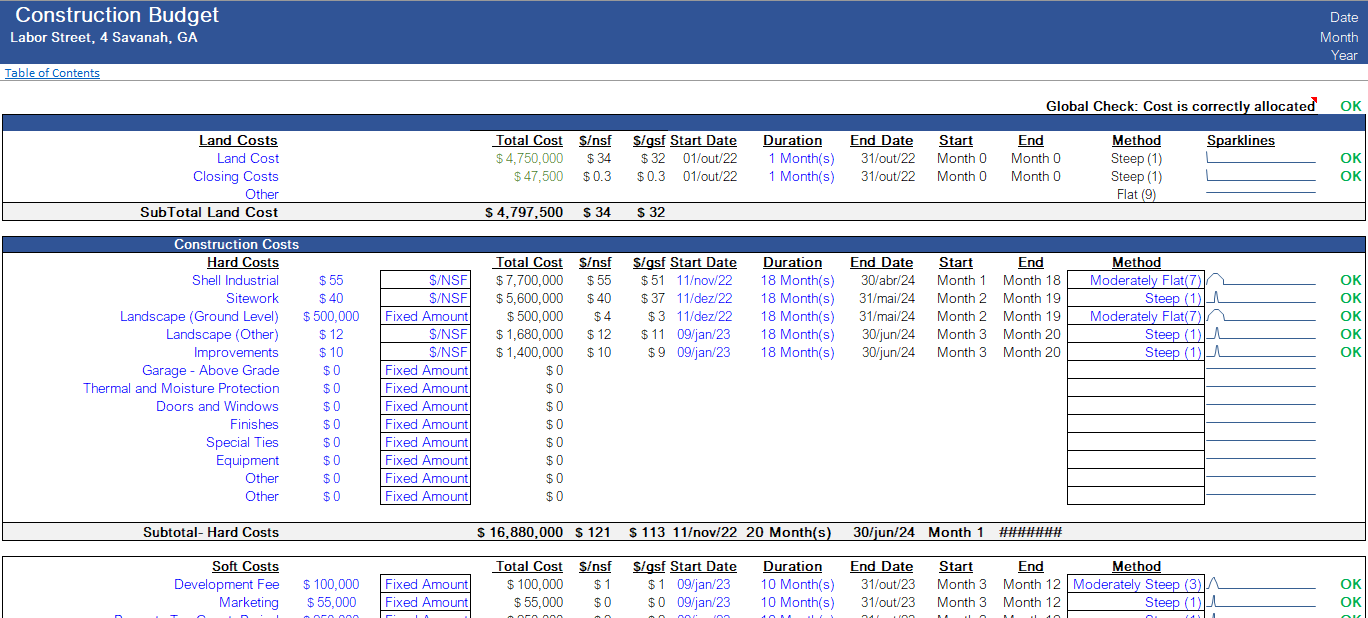Click Landscape (Ground Level) $500,000 amount input
Image resolution: width=1368 pixels, height=618 pixels.
point(331,317)
